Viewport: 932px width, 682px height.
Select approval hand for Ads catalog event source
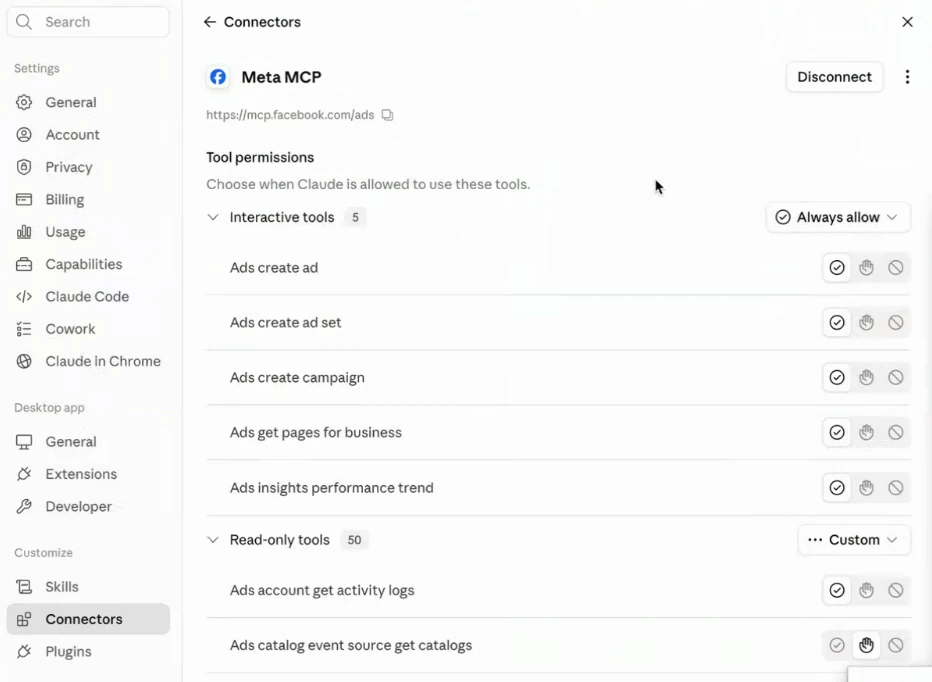[867, 645]
